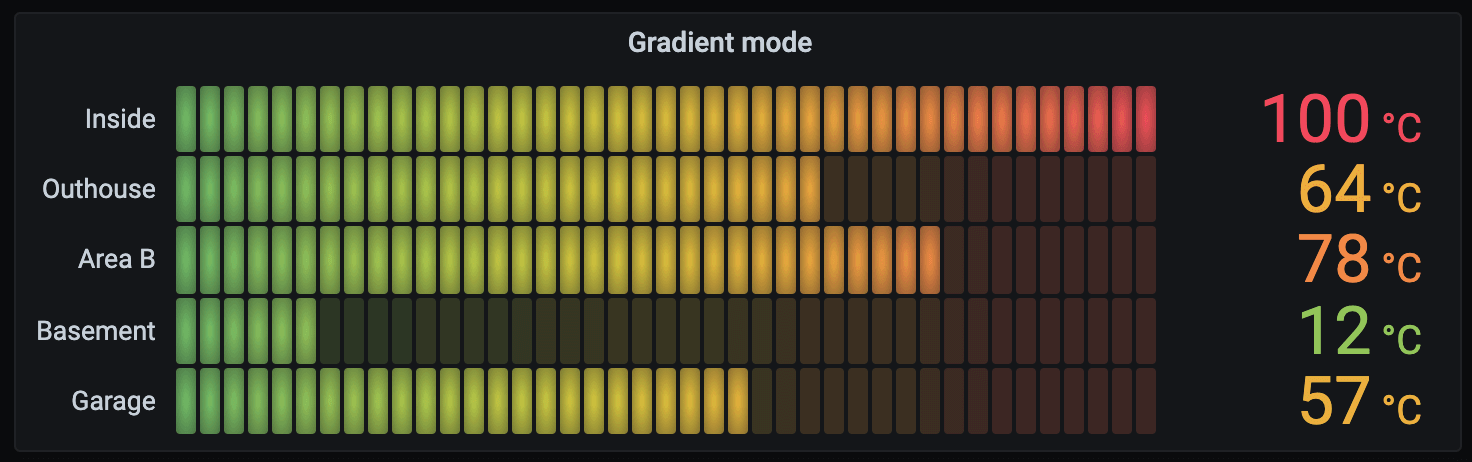Click the last lit segment of Garage bar

(738, 401)
